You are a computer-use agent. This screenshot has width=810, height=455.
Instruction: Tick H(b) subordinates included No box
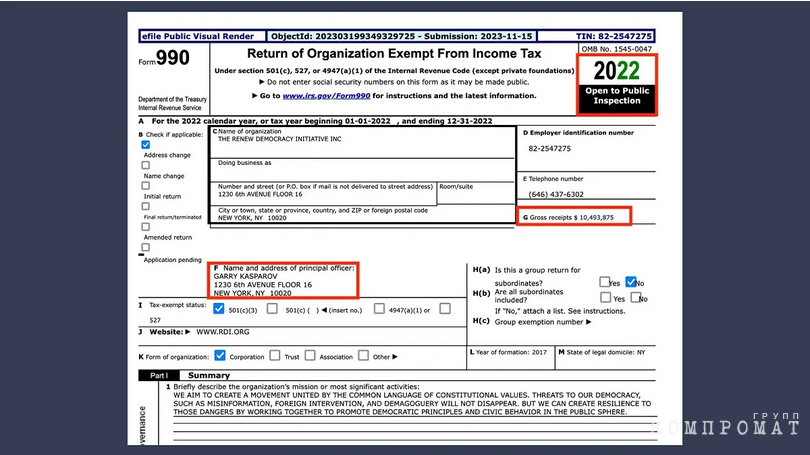point(636,297)
